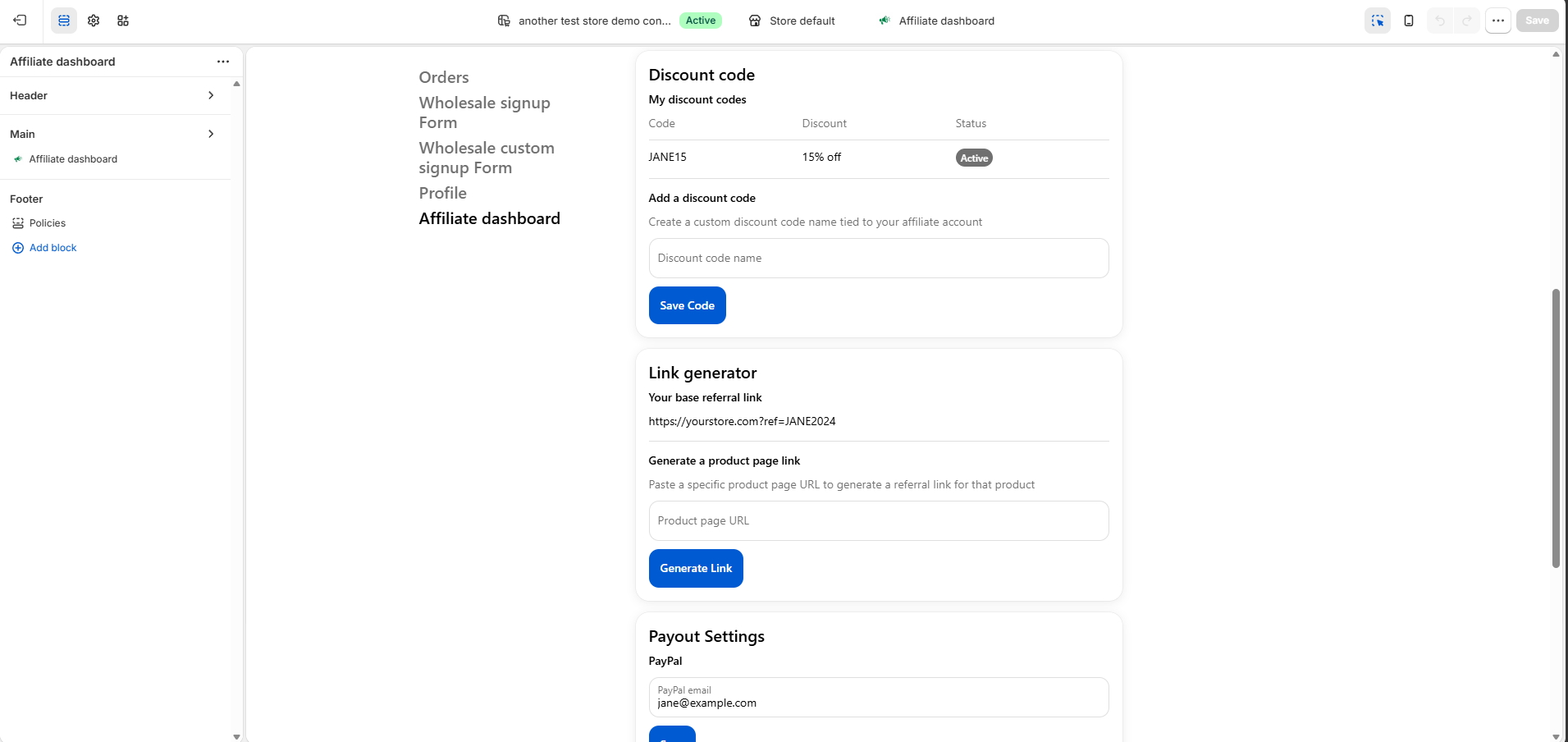Image resolution: width=1568 pixels, height=742 pixels.
Task: Click the 15% off discount cell
Action: coord(821,157)
